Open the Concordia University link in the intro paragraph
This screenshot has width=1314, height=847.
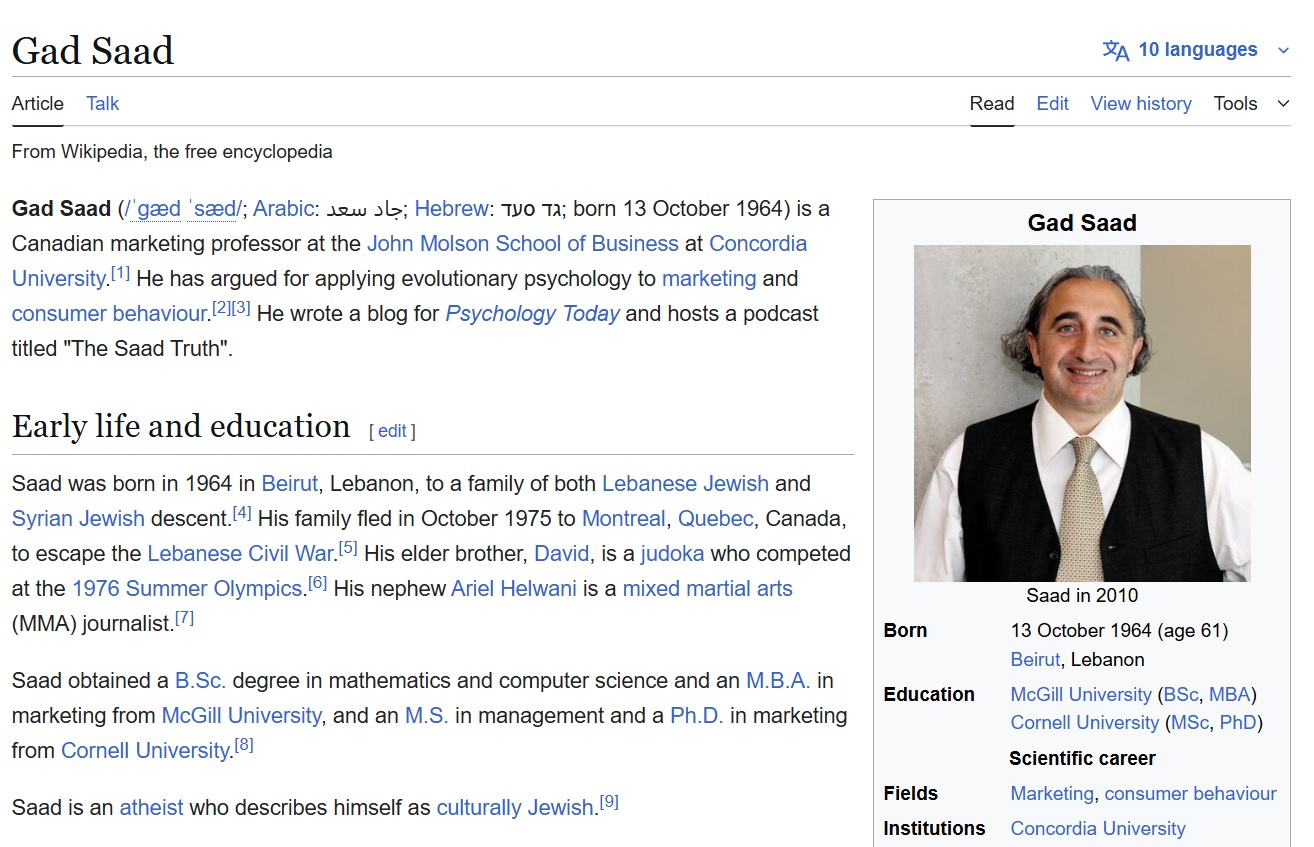point(409,261)
